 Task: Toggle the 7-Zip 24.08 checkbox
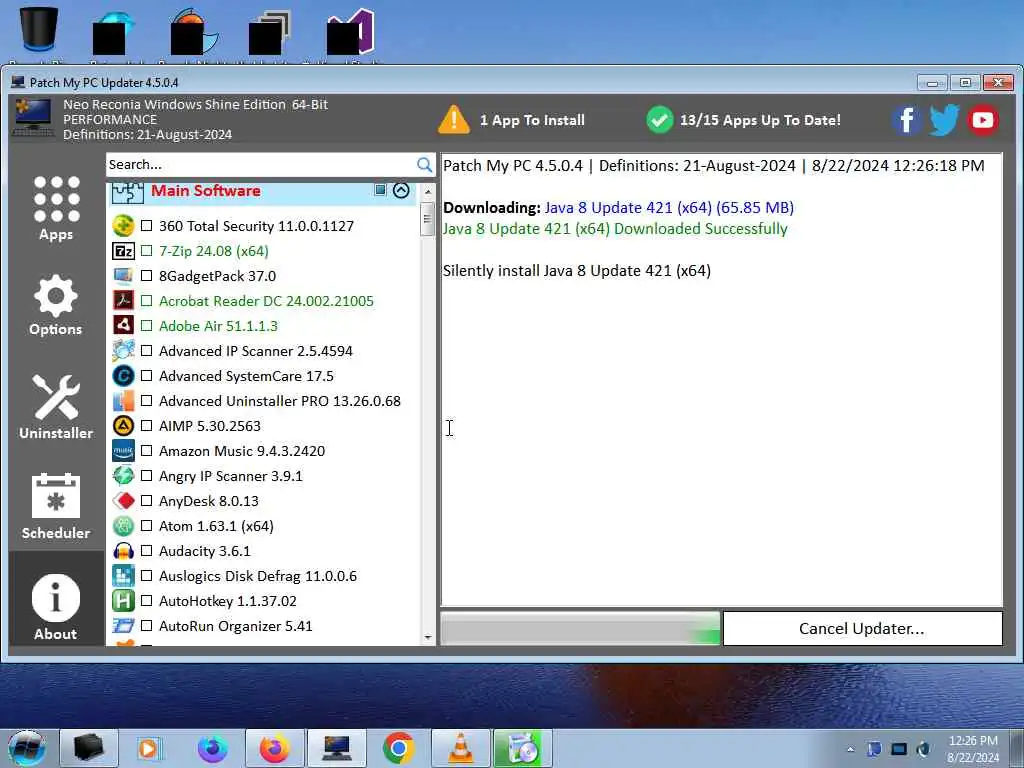146,251
